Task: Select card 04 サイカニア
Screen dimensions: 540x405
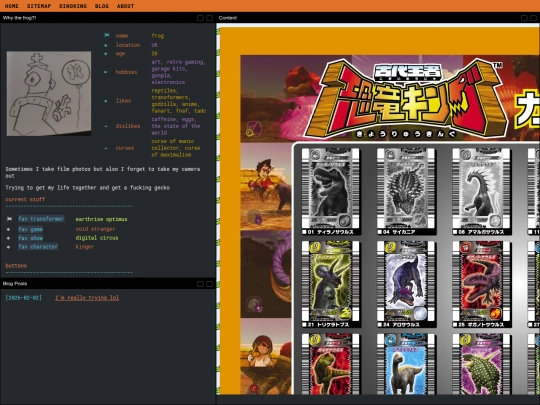Action: coord(406,191)
